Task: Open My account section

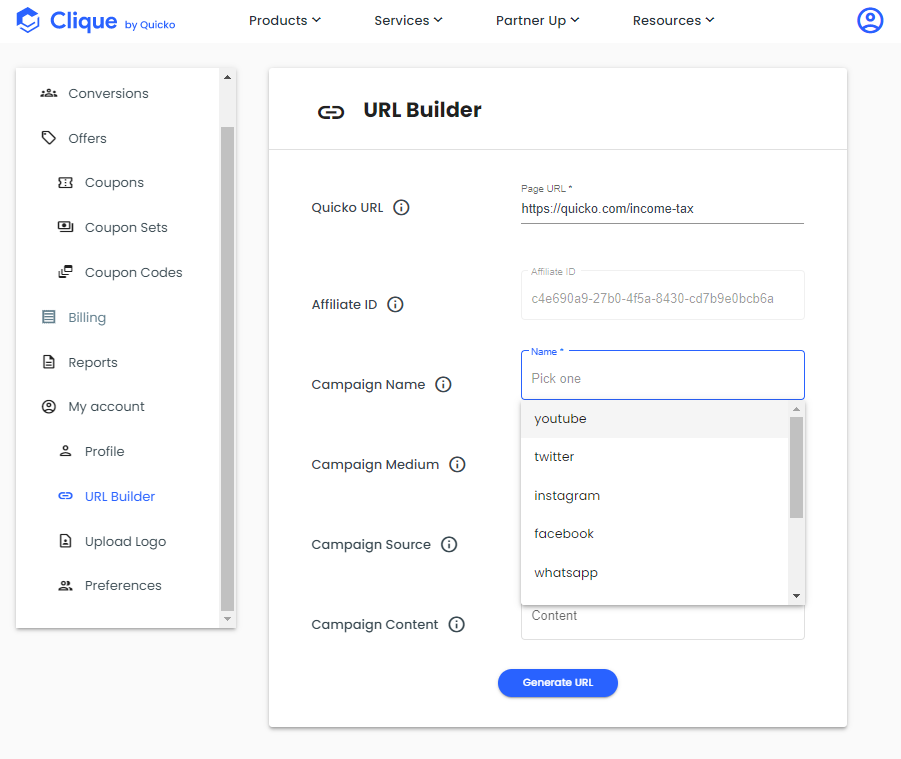Action: click(x=106, y=407)
